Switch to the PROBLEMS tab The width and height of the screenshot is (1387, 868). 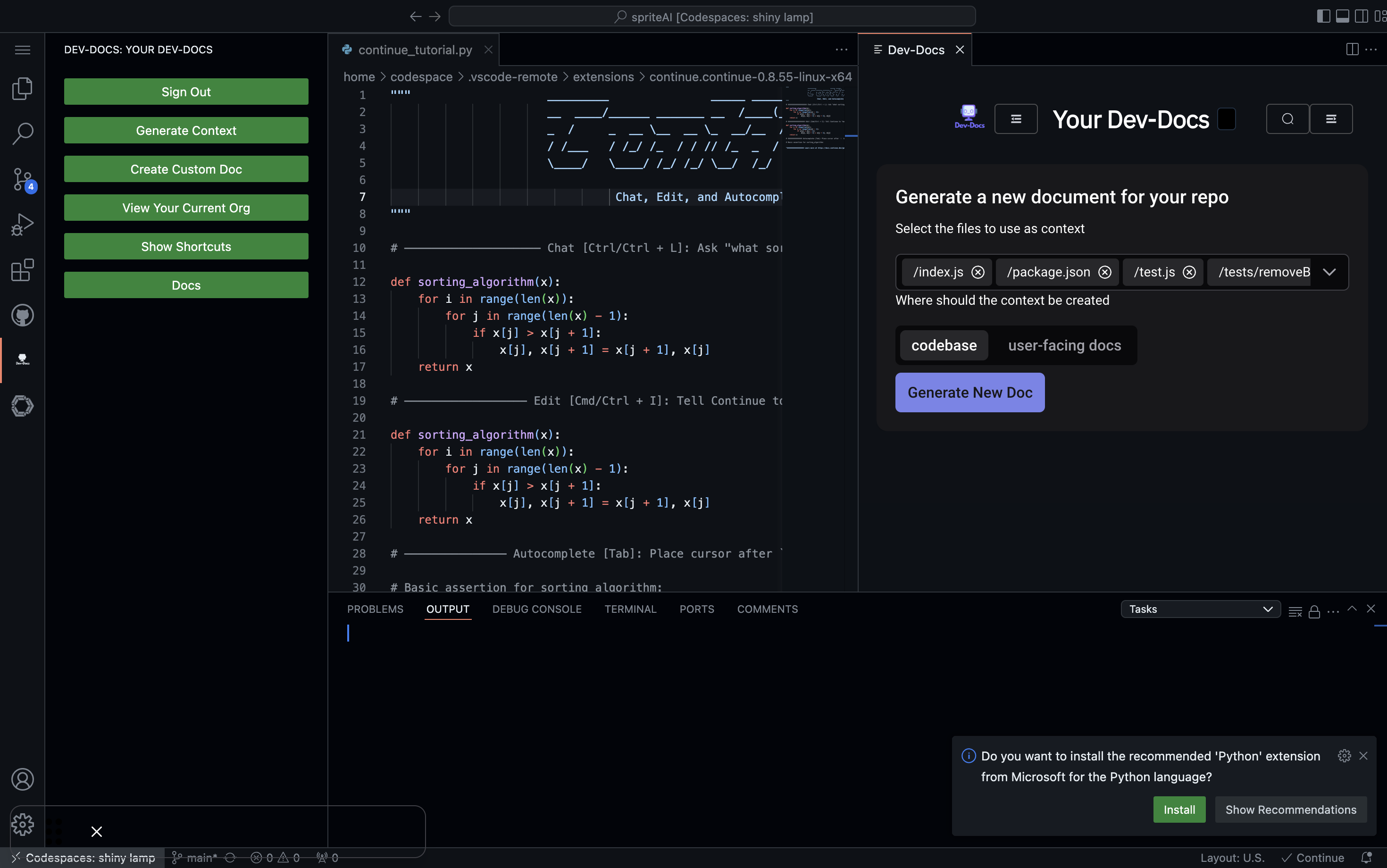point(375,609)
